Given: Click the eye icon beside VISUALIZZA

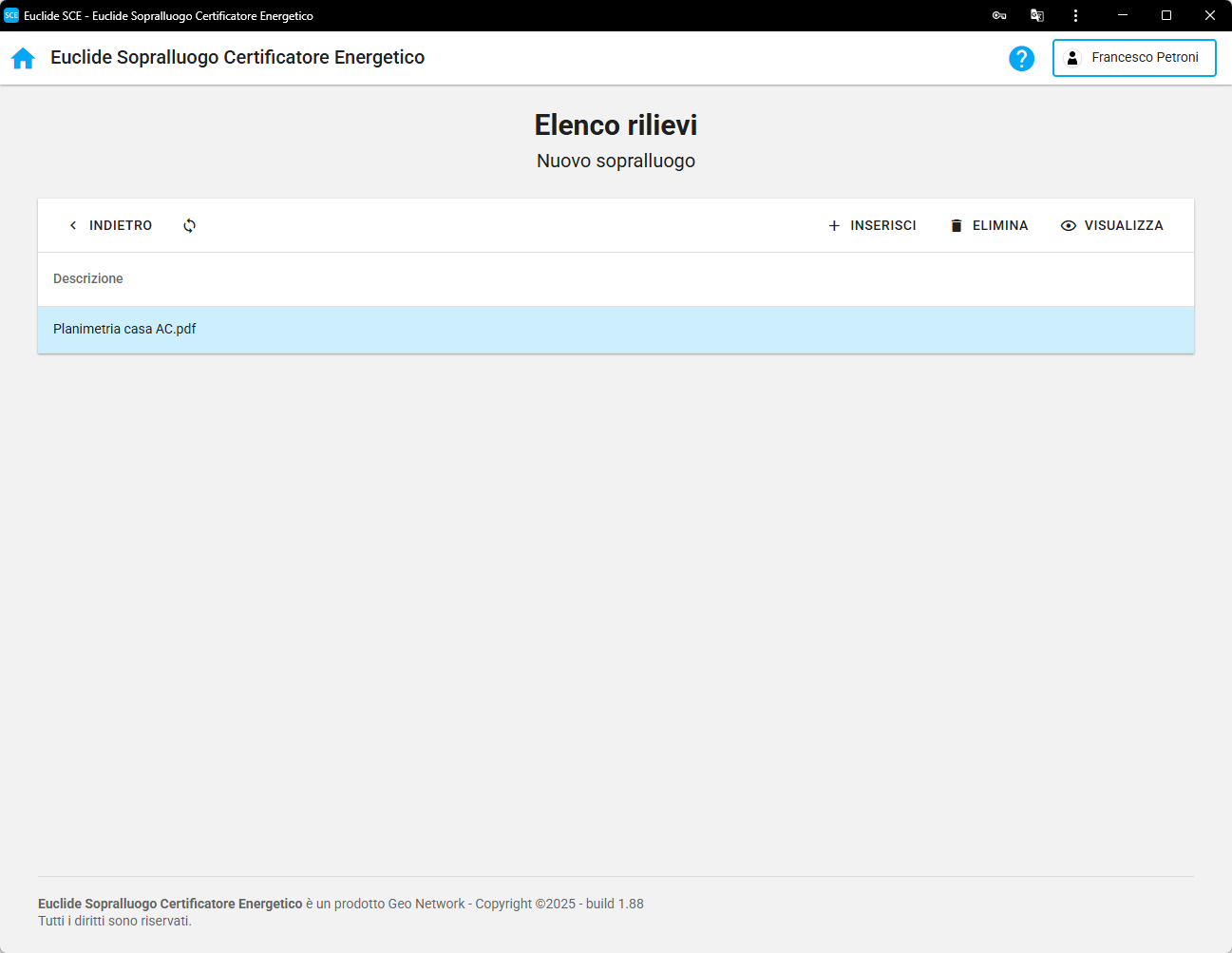Looking at the screenshot, I should tap(1069, 225).
